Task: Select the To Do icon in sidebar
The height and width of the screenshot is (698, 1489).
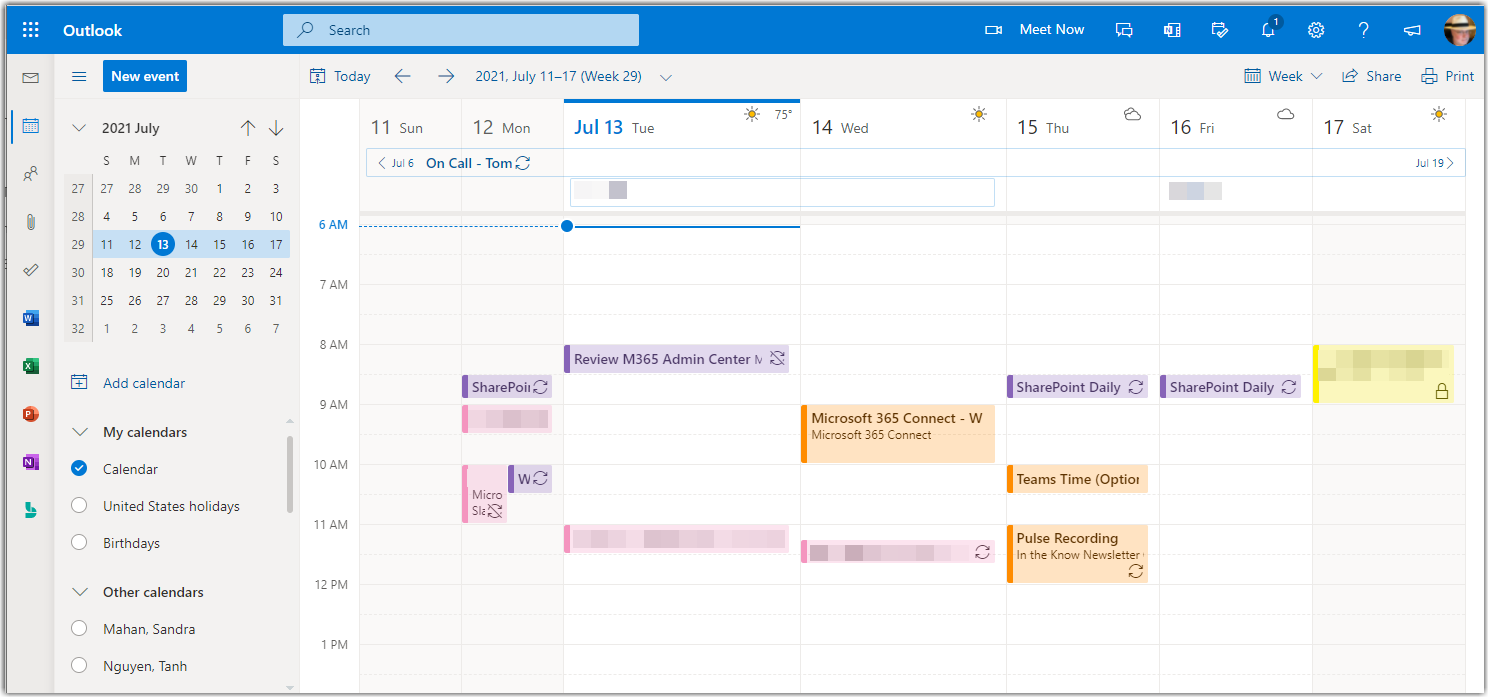Action: click(30, 269)
